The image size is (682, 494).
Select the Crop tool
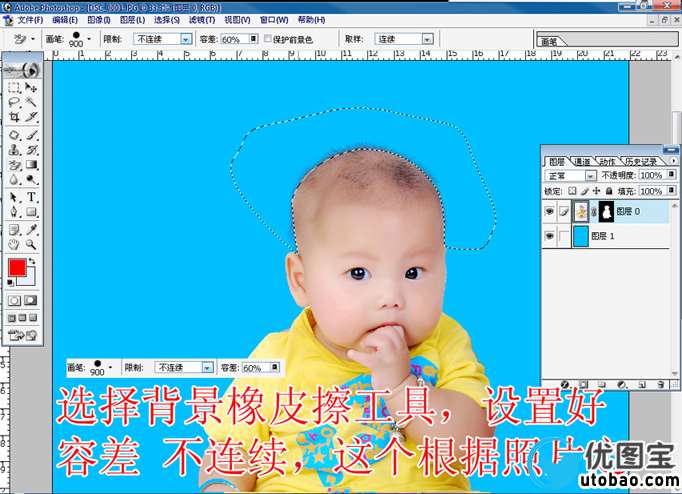(x=14, y=117)
